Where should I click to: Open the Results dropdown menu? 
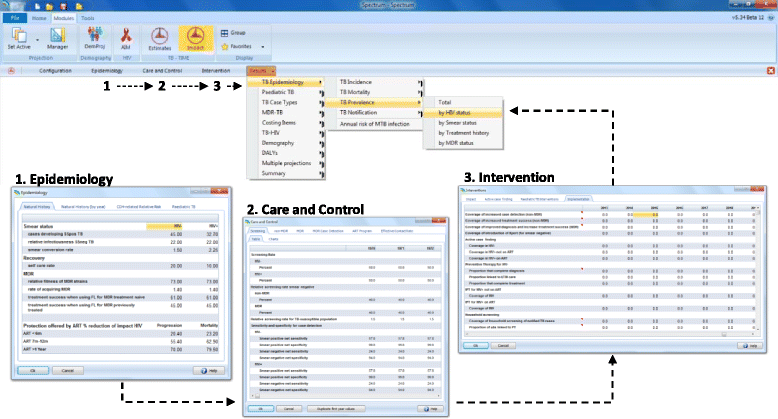[261, 70]
